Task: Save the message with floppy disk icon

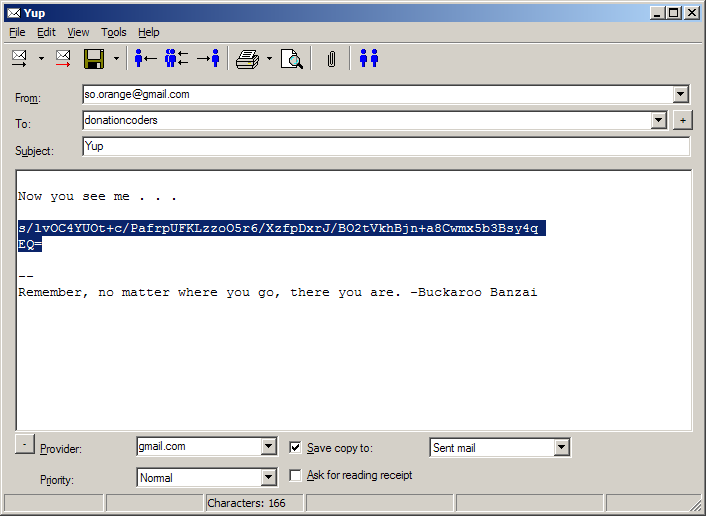Action: point(95,59)
